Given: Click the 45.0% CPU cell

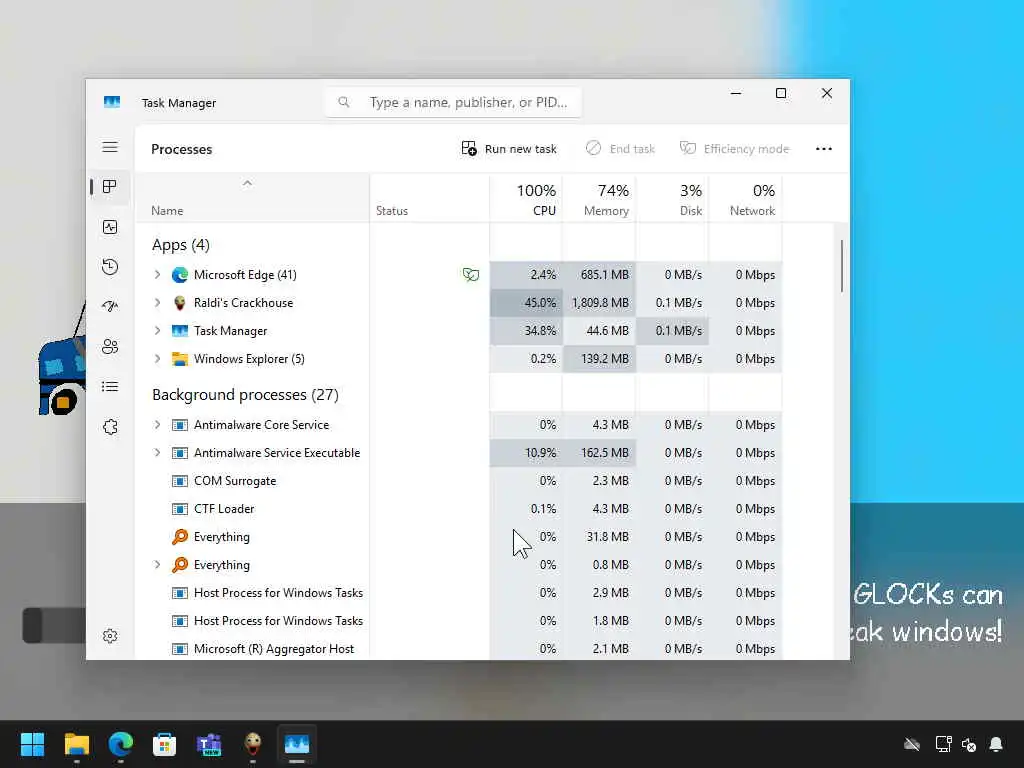Looking at the screenshot, I should (x=526, y=303).
